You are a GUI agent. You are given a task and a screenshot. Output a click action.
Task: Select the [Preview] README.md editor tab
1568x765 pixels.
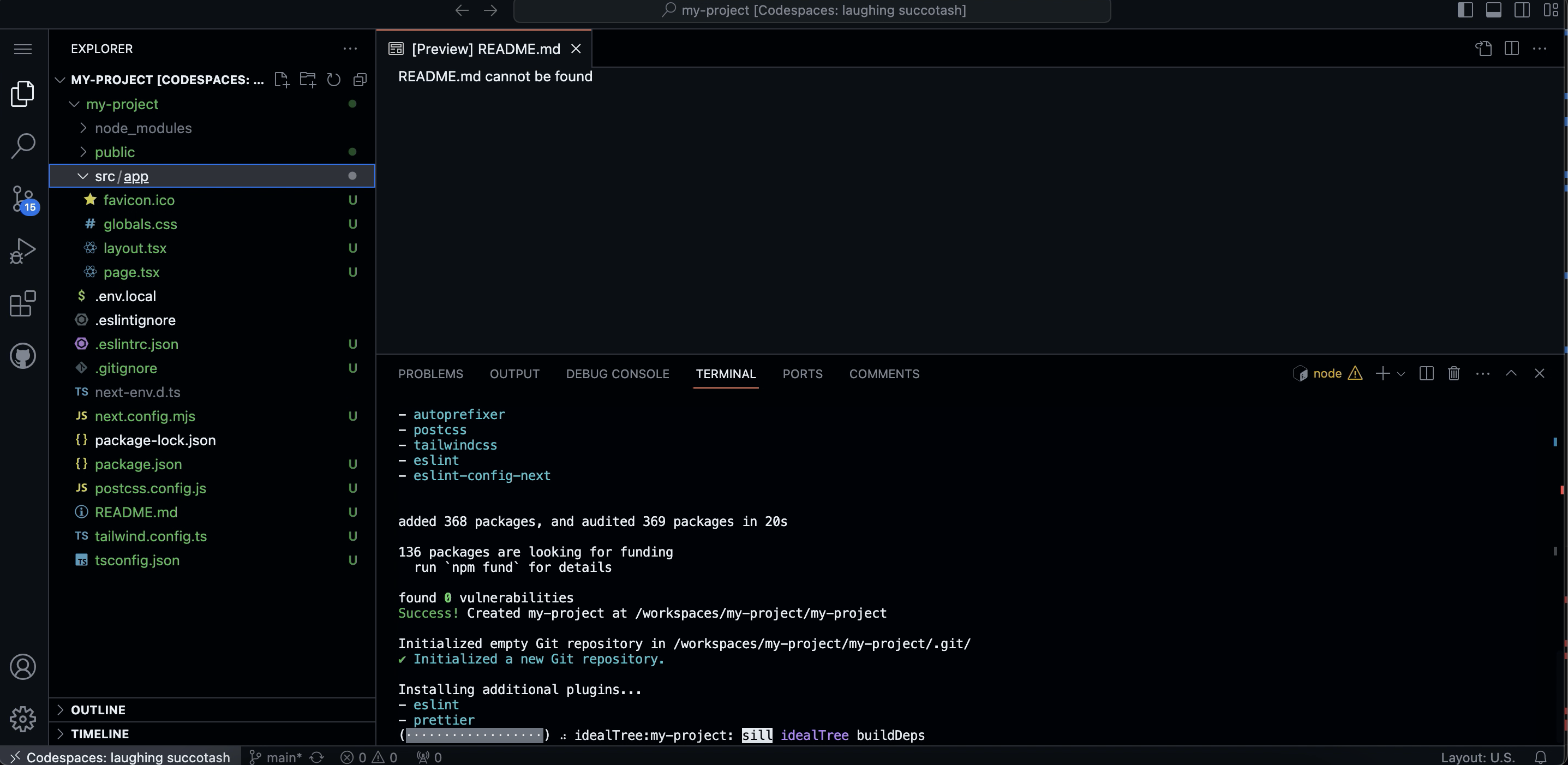point(485,49)
